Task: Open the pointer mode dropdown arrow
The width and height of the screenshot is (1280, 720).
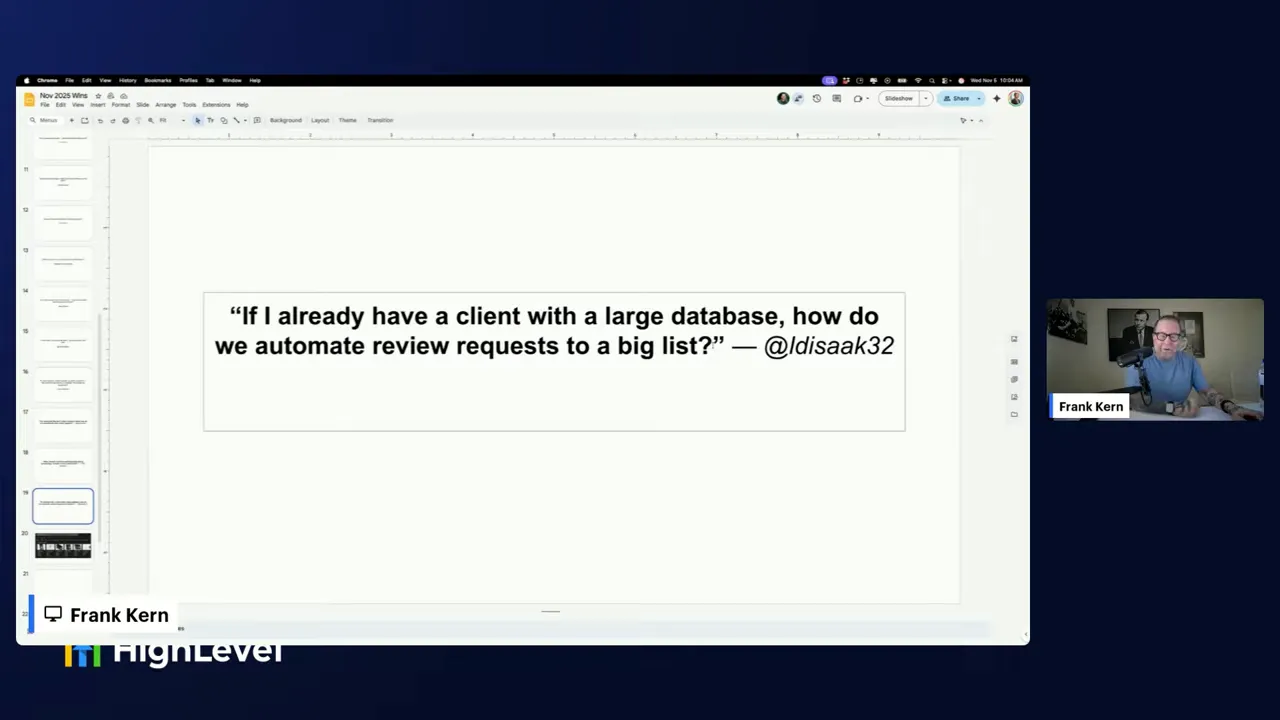Action: click(x=972, y=120)
